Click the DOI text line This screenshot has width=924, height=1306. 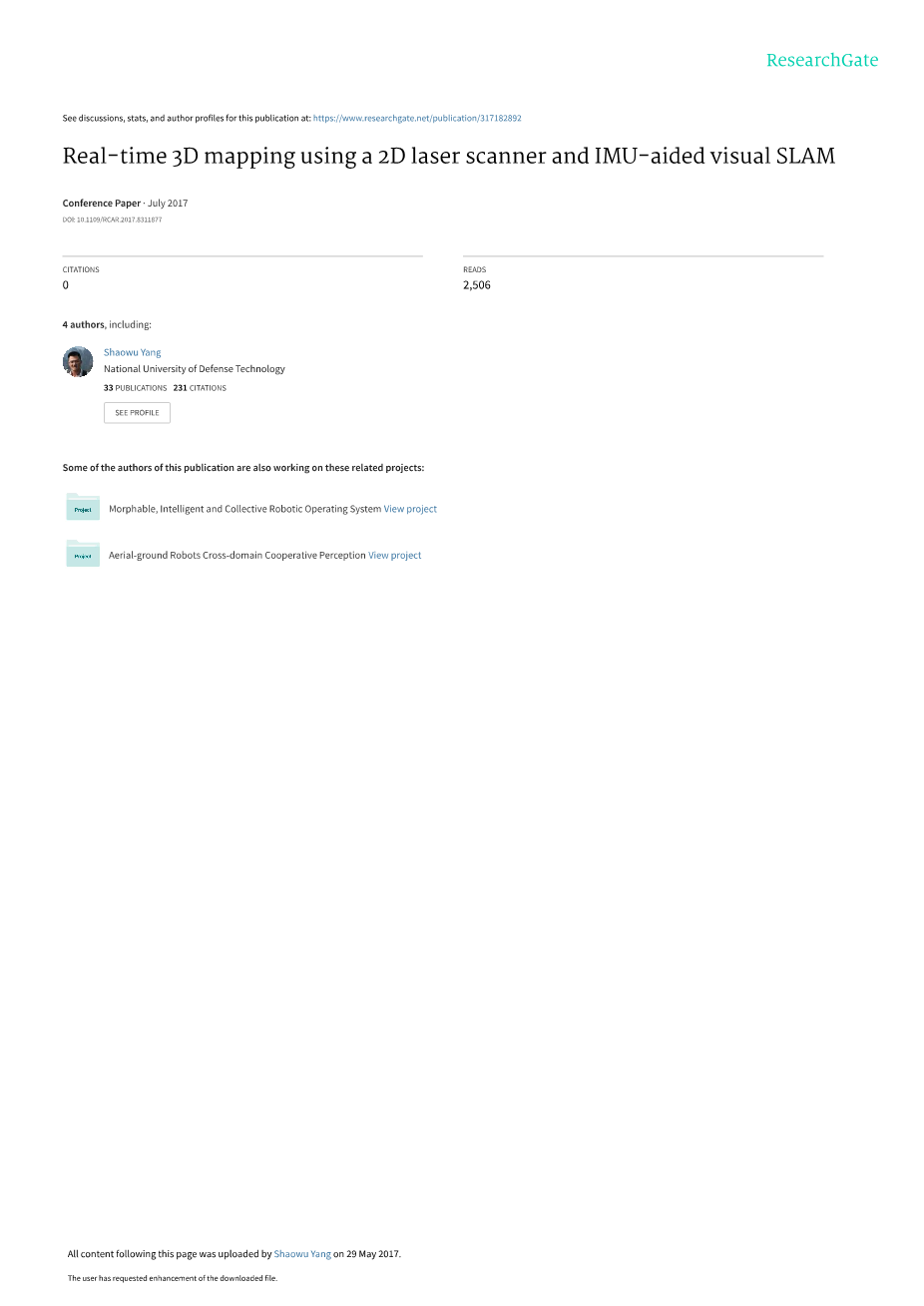click(x=112, y=219)
